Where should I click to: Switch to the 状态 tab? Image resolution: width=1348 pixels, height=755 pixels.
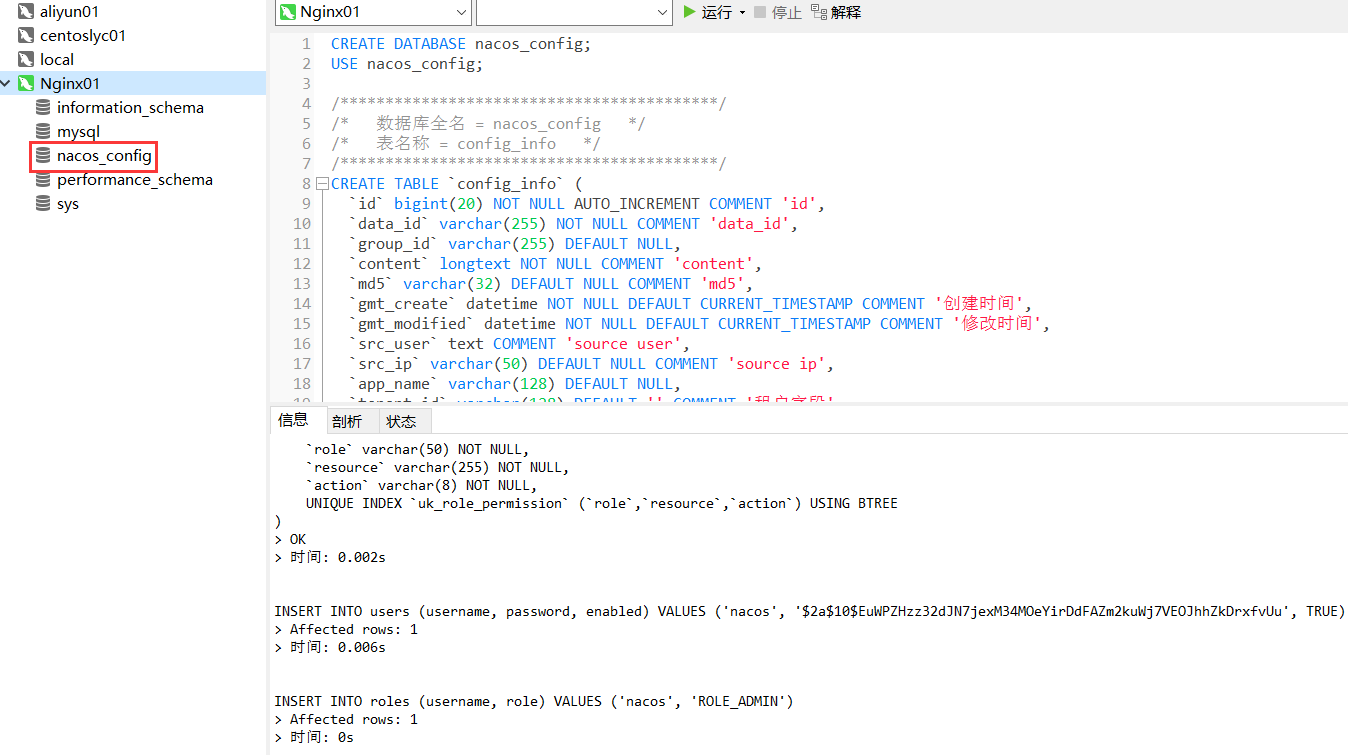point(401,421)
